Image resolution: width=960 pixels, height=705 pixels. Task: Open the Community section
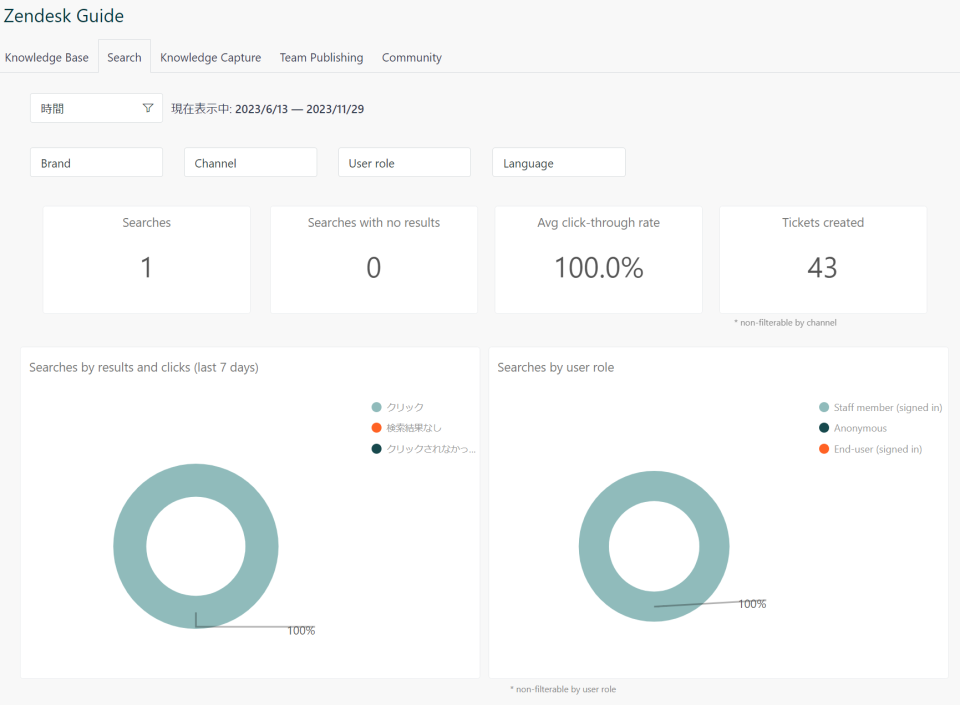(411, 57)
